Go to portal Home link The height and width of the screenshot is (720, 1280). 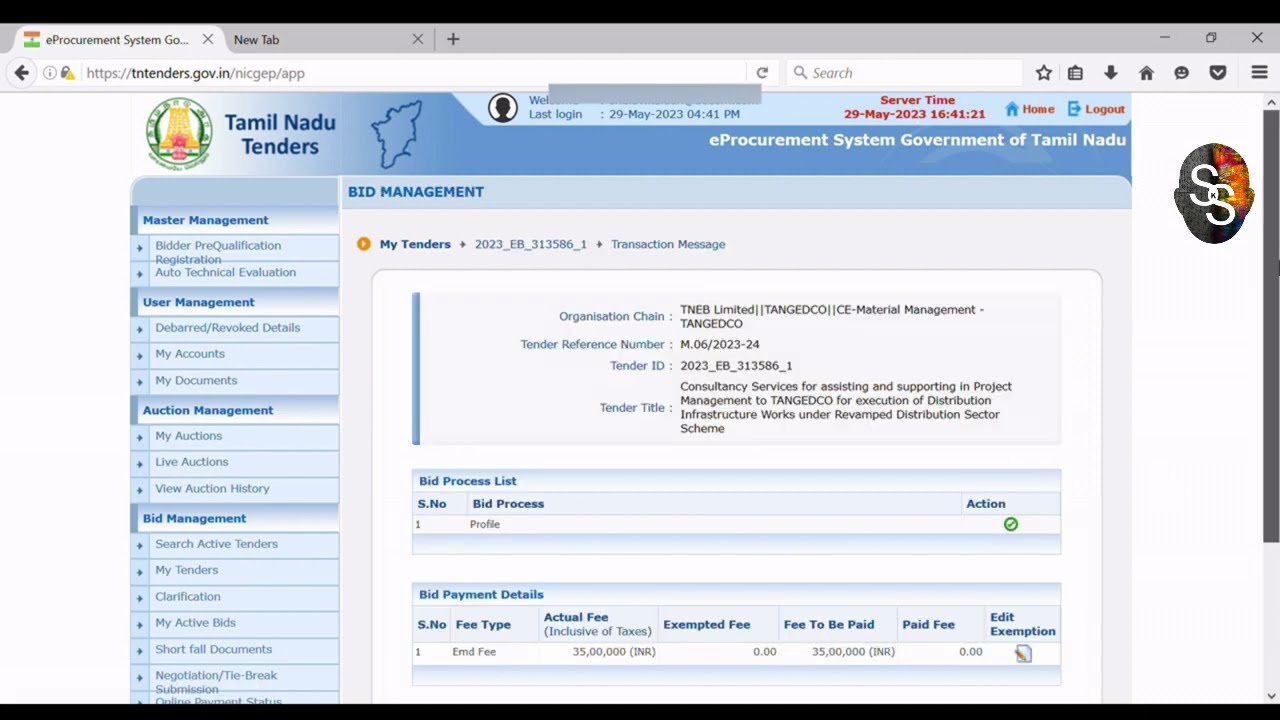pyautogui.click(x=1030, y=109)
